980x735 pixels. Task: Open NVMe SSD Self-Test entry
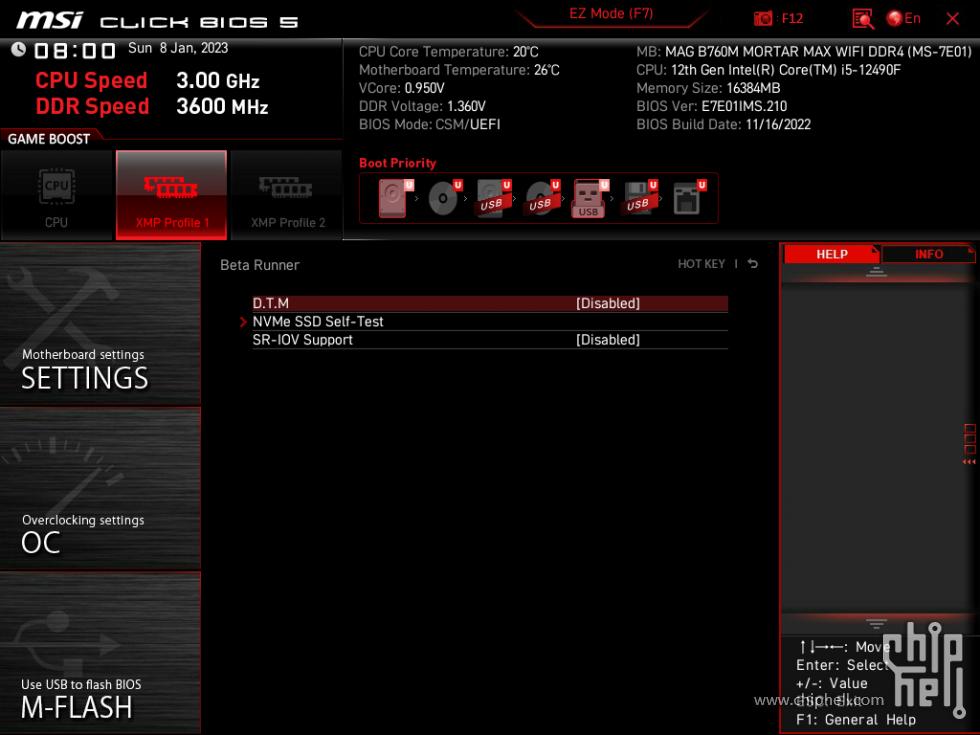318,321
